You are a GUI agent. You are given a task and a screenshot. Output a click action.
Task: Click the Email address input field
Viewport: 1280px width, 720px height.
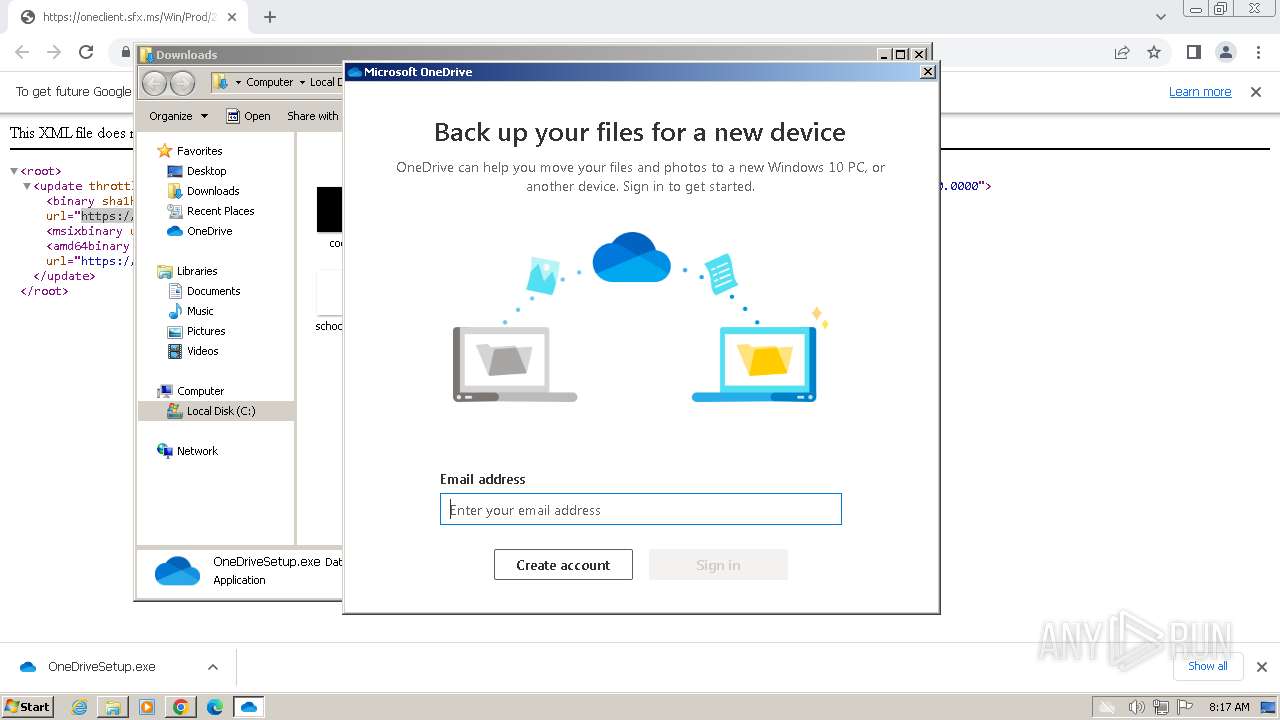640,509
